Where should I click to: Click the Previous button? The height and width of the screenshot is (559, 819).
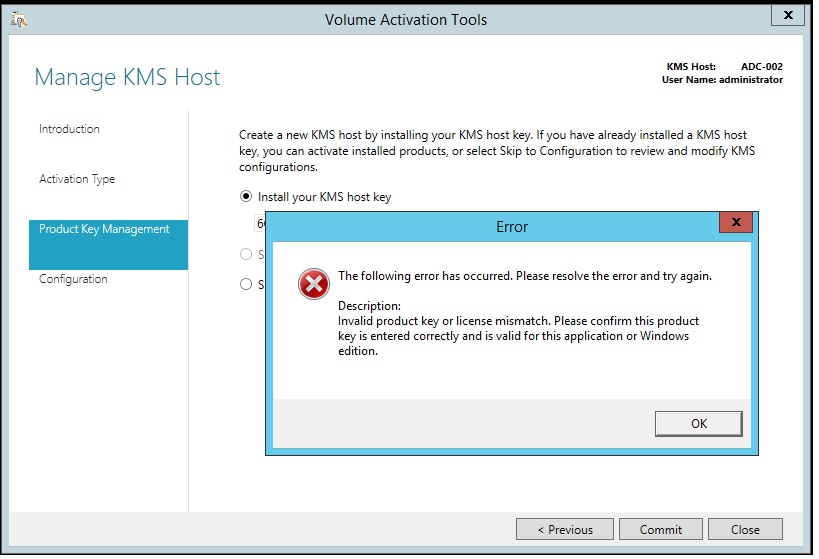click(x=565, y=529)
